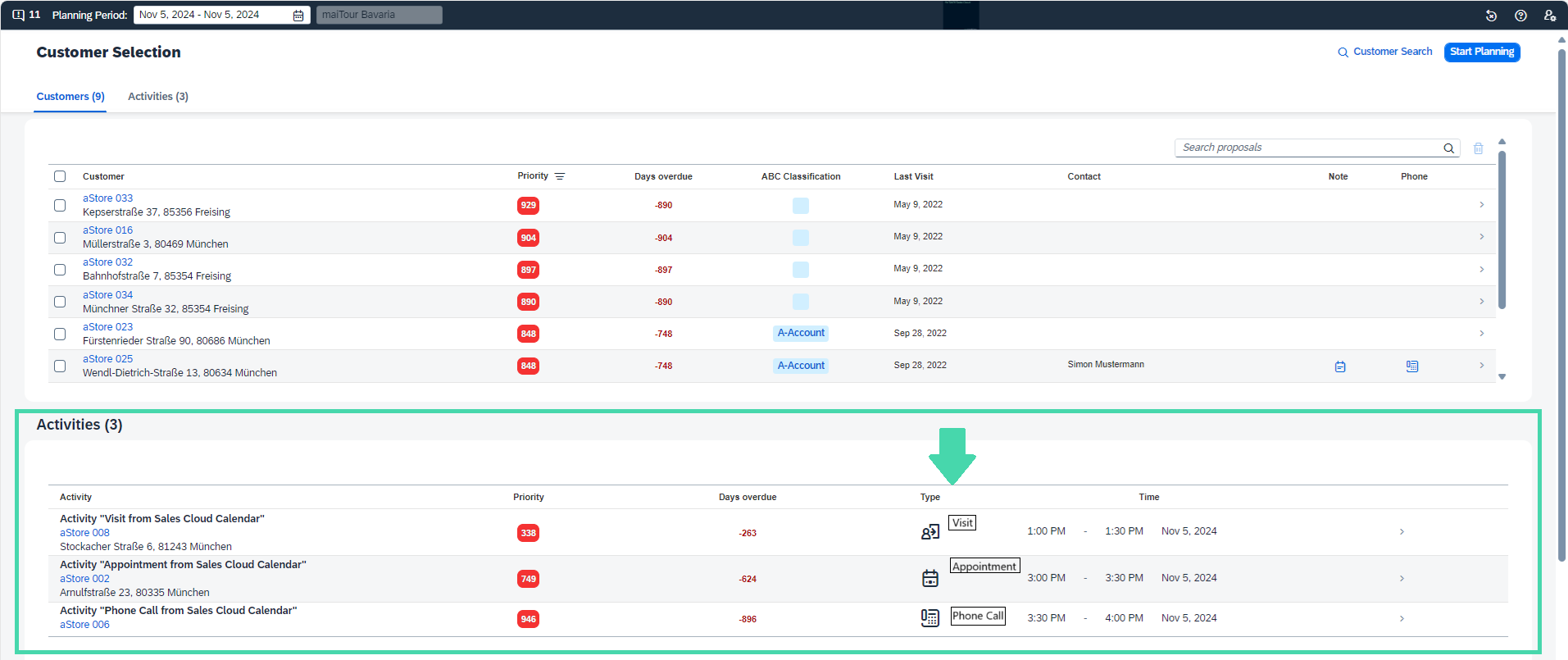Open the user settings icon

click(x=1549, y=16)
